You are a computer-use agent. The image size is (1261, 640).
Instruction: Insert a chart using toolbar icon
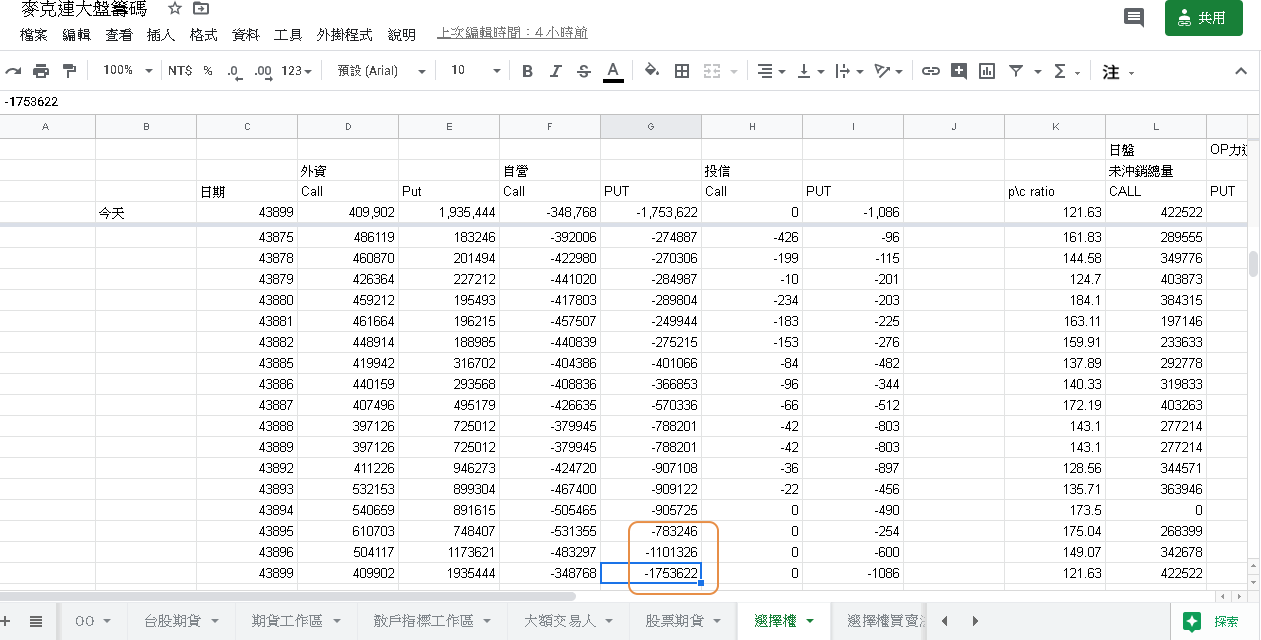987,71
